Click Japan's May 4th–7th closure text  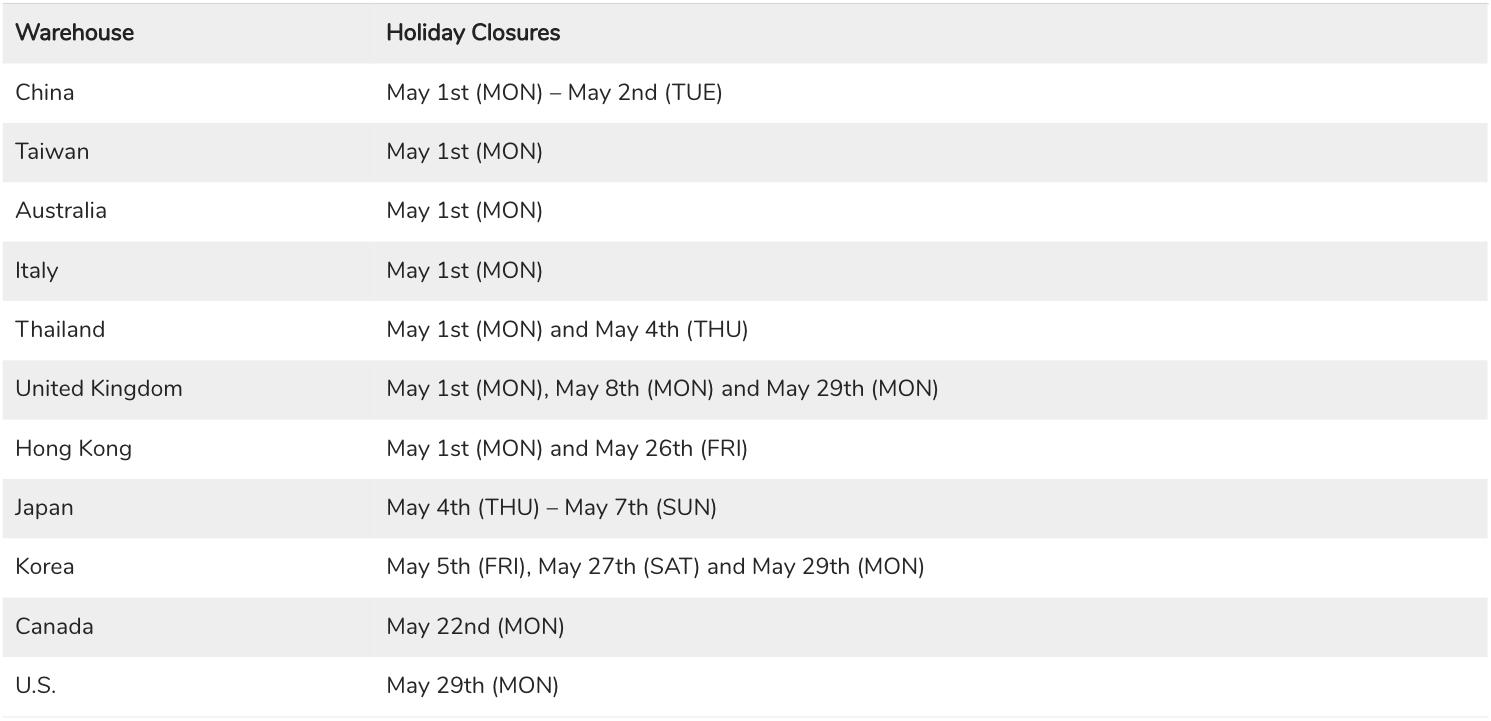click(551, 508)
